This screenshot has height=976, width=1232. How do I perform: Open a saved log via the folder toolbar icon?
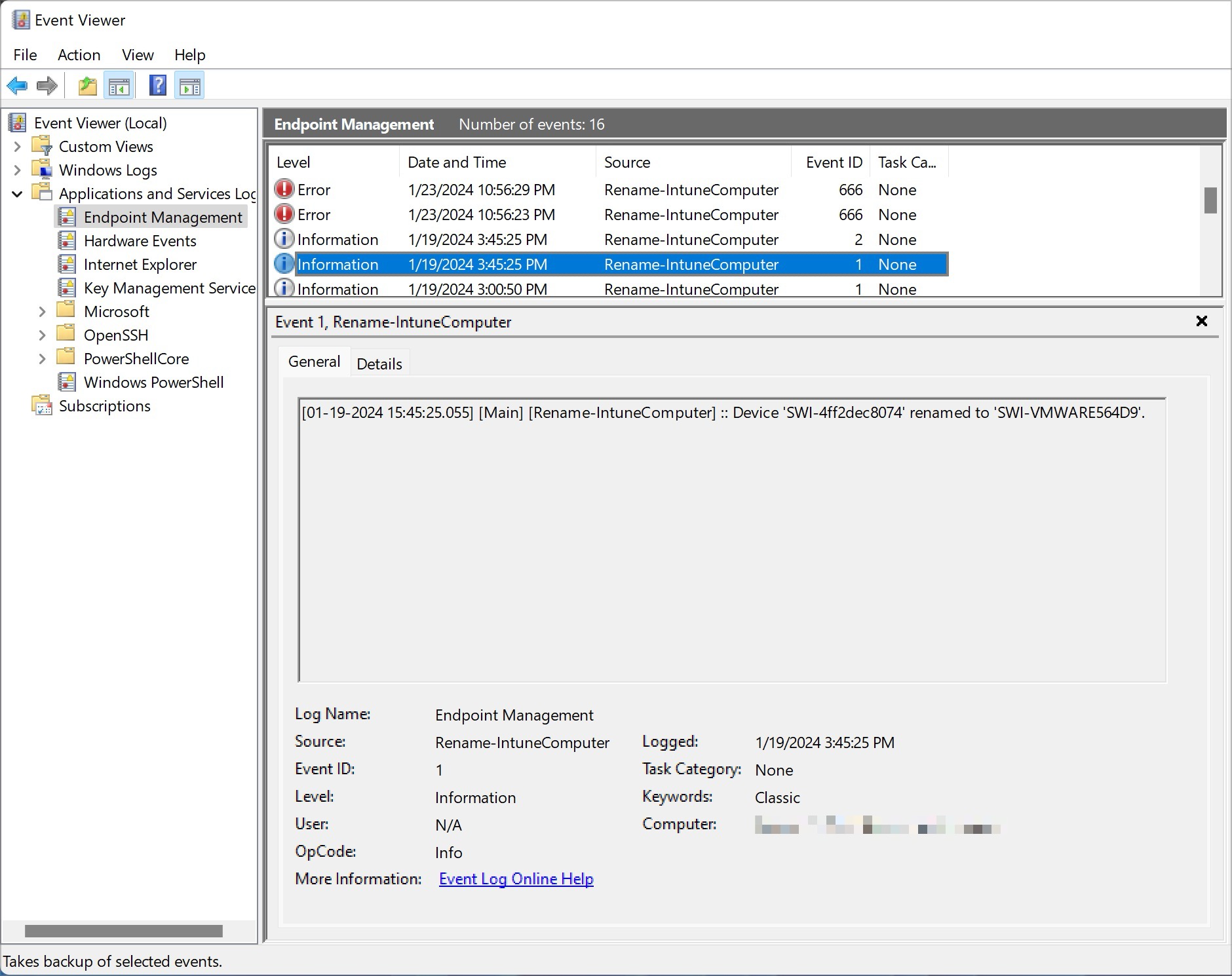coord(87,85)
